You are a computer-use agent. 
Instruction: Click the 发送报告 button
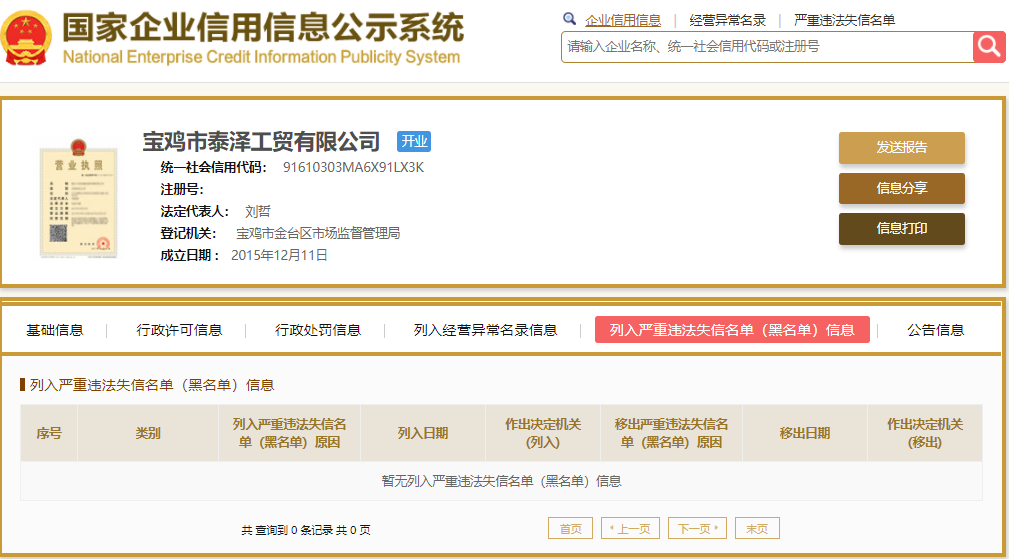pyautogui.click(x=902, y=147)
